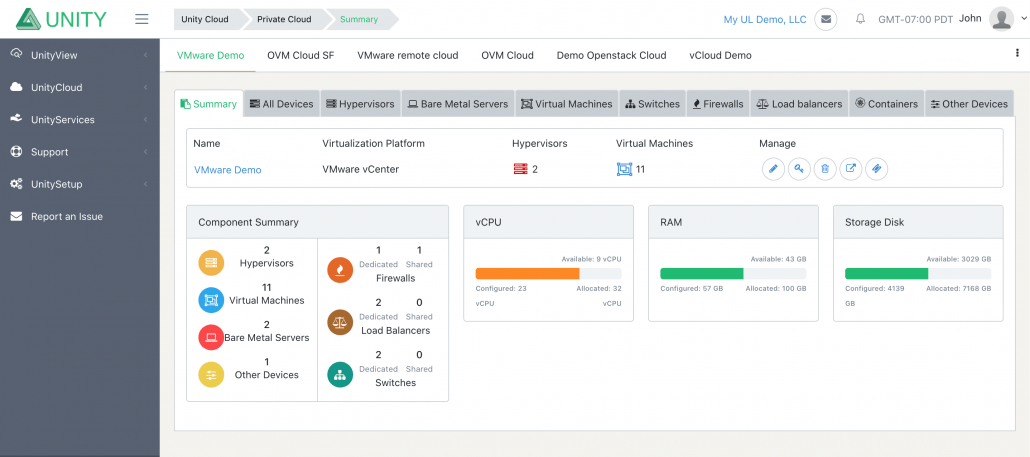
Task: Click the Allocated: 7168 GB label
Action: [958, 288]
